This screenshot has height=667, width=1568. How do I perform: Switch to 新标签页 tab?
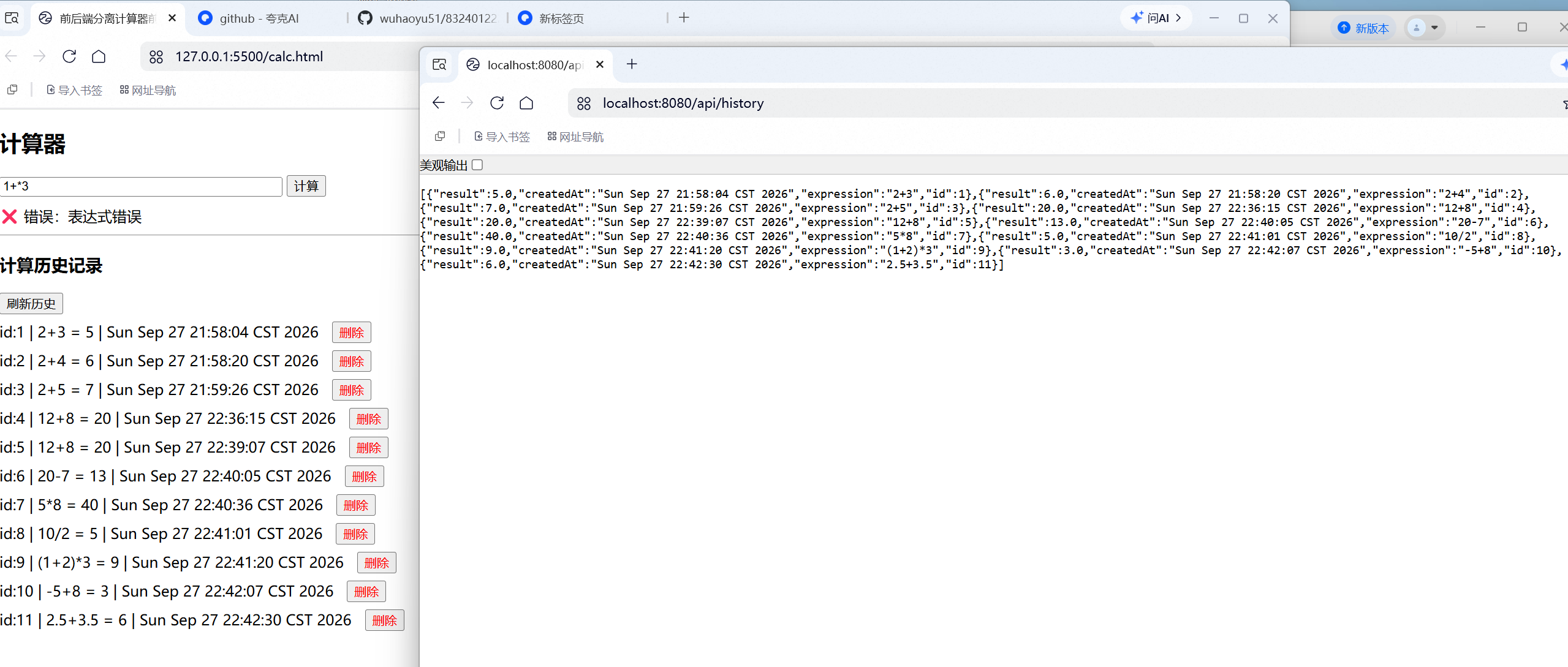click(x=587, y=18)
